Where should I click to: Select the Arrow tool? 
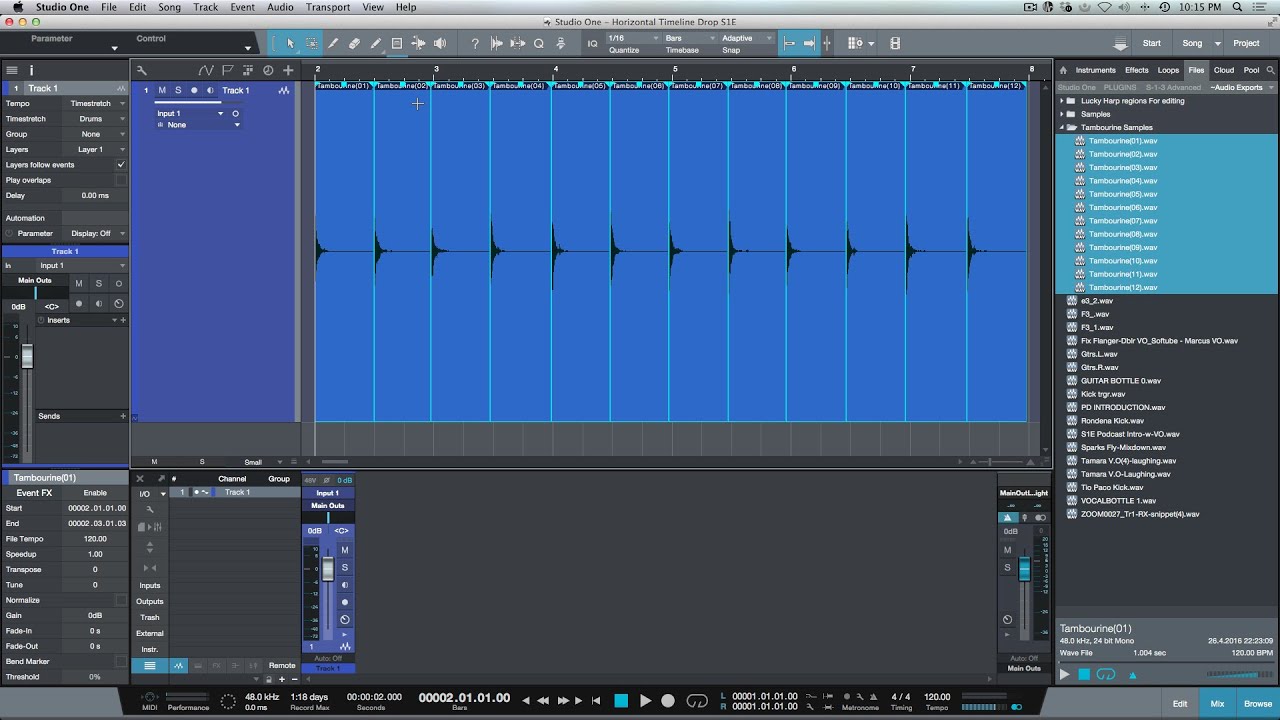click(x=290, y=43)
